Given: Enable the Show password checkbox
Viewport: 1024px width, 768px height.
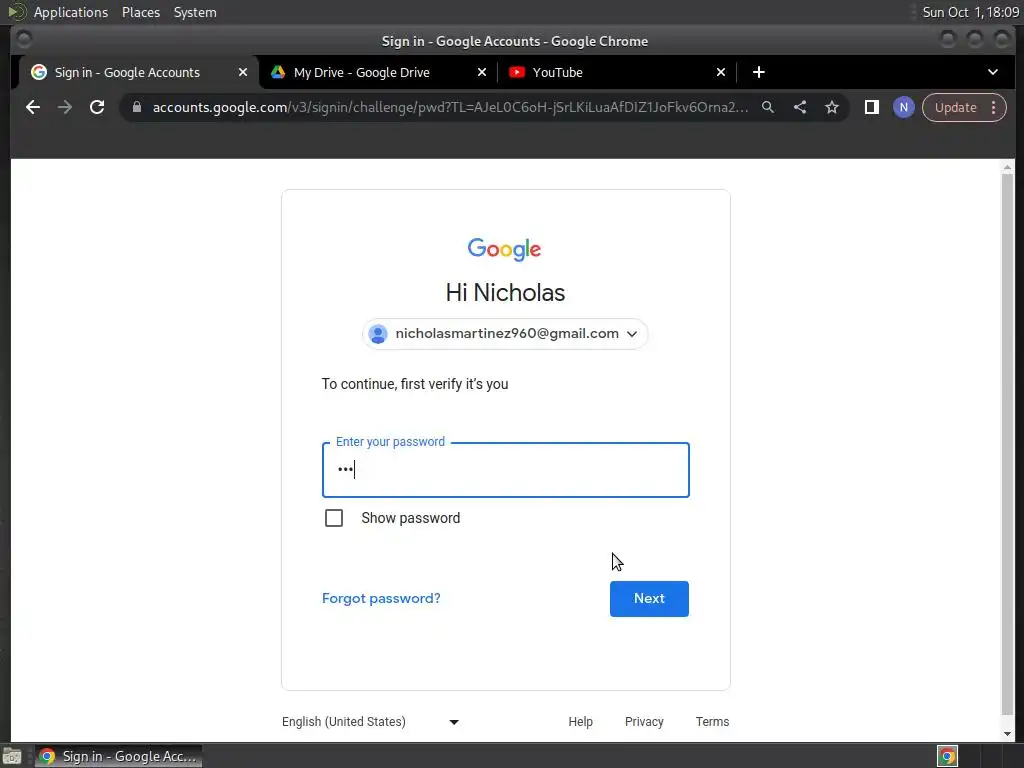Looking at the screenshot, I should click(334, 518).
